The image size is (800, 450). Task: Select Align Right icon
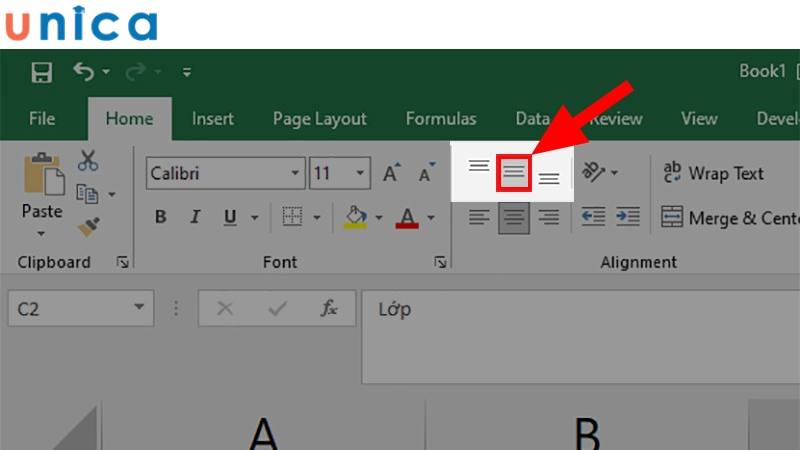pyautogui.click(x=549, y=217)
